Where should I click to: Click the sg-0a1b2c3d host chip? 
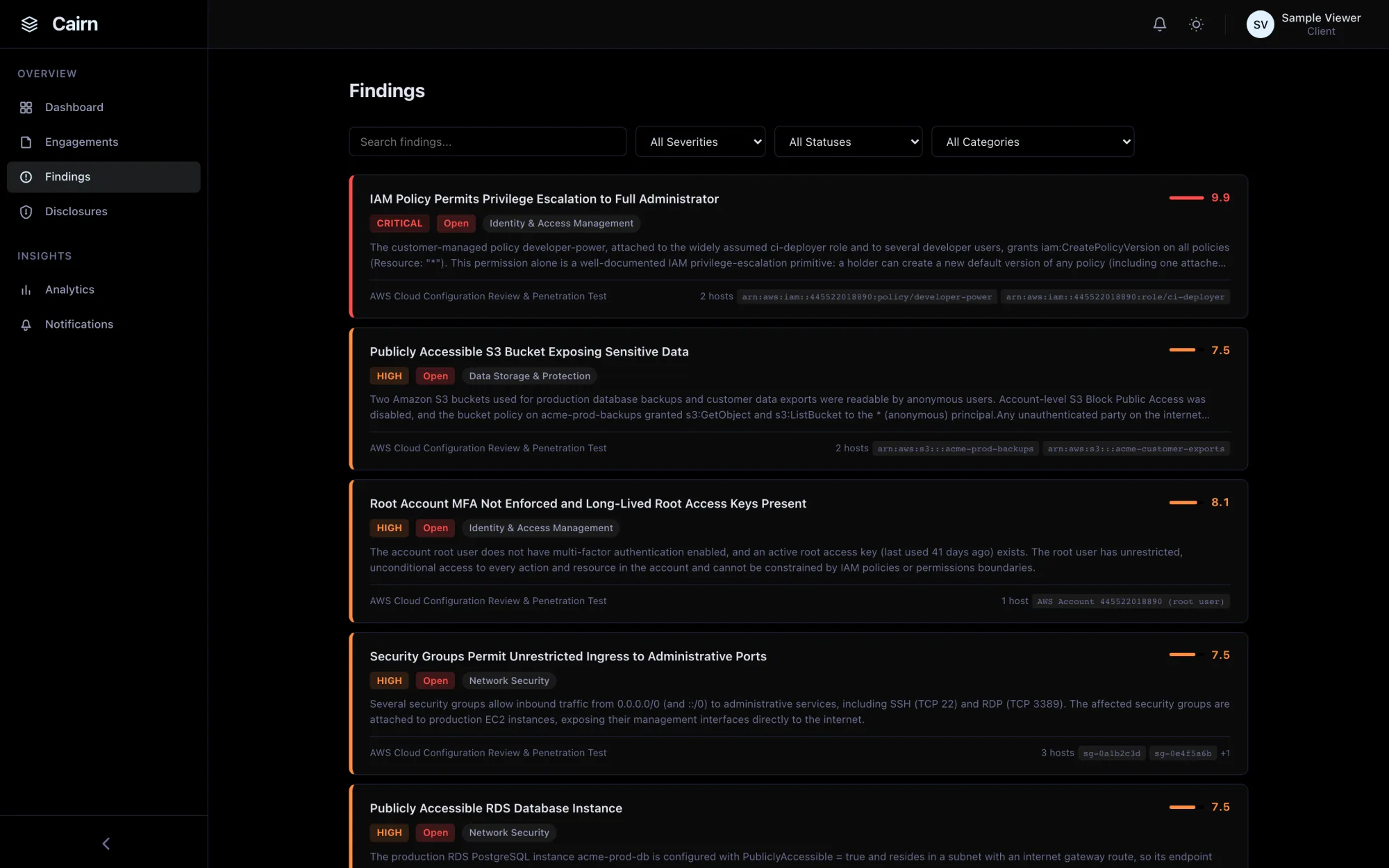point(1112,754)
